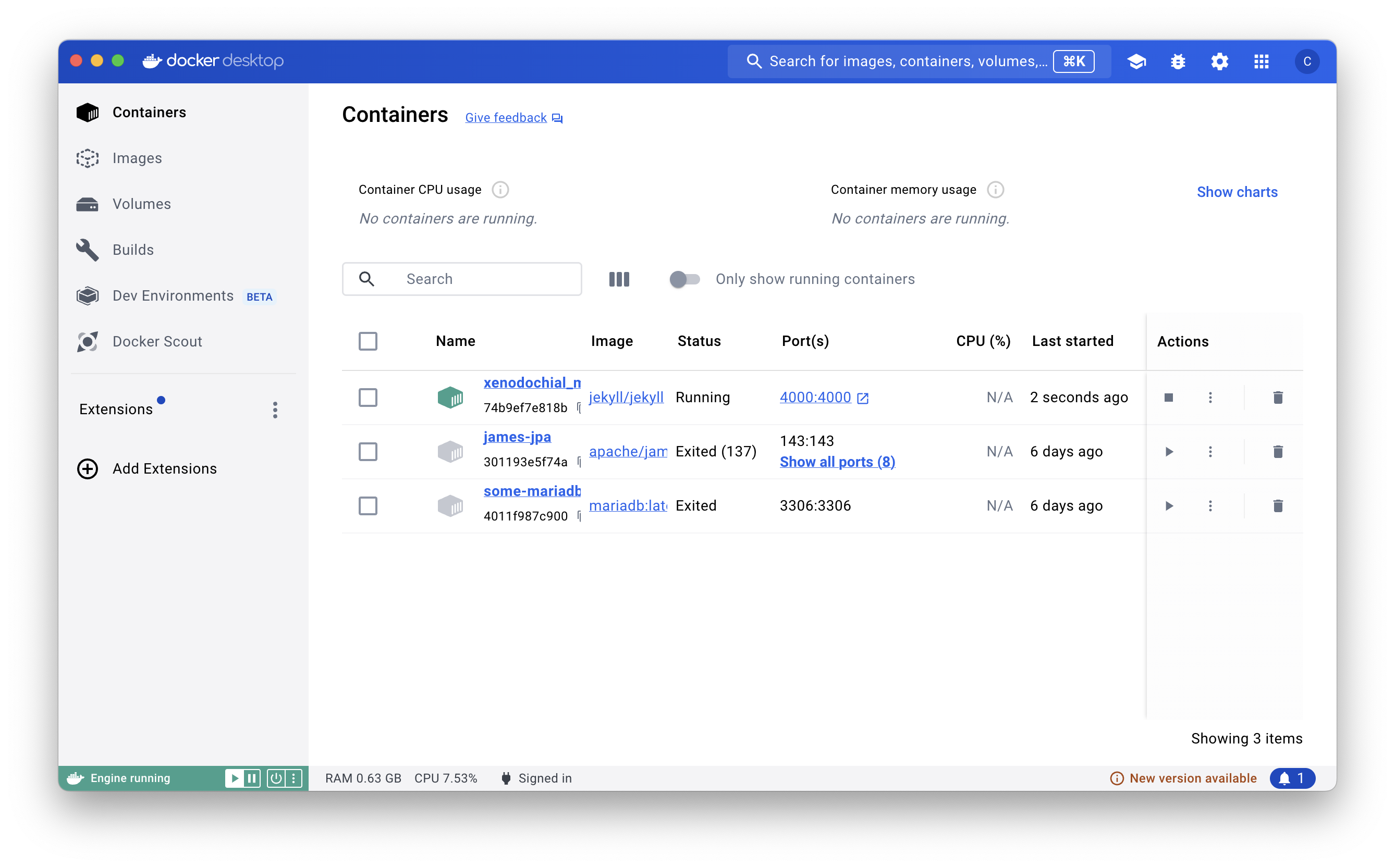Image resolution: width=1395 pixels, height=868 pixels.
Task: Open the Troubleshoot bug icon
Action: pos(1178,61)
